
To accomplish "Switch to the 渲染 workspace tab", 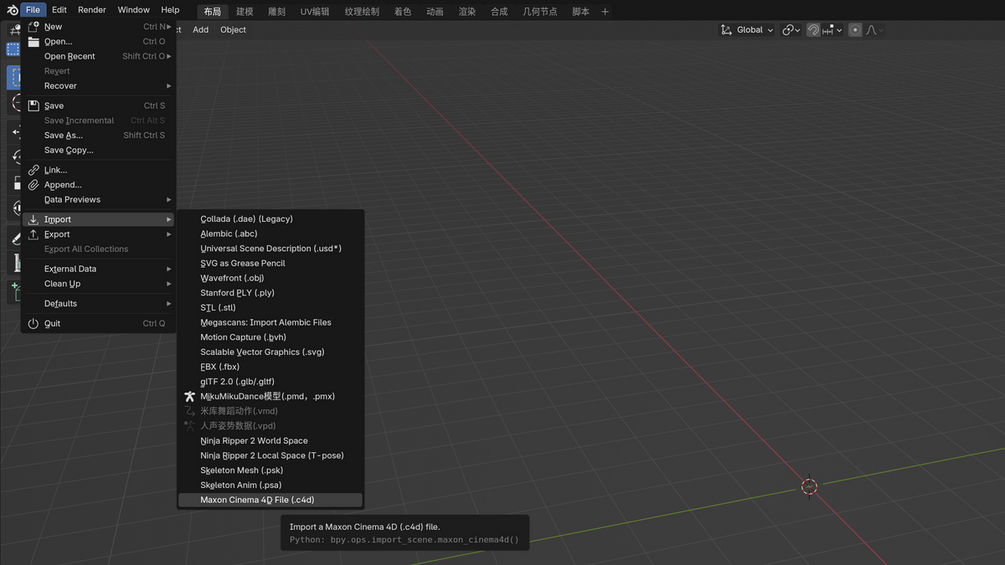I will coord(467,12).
